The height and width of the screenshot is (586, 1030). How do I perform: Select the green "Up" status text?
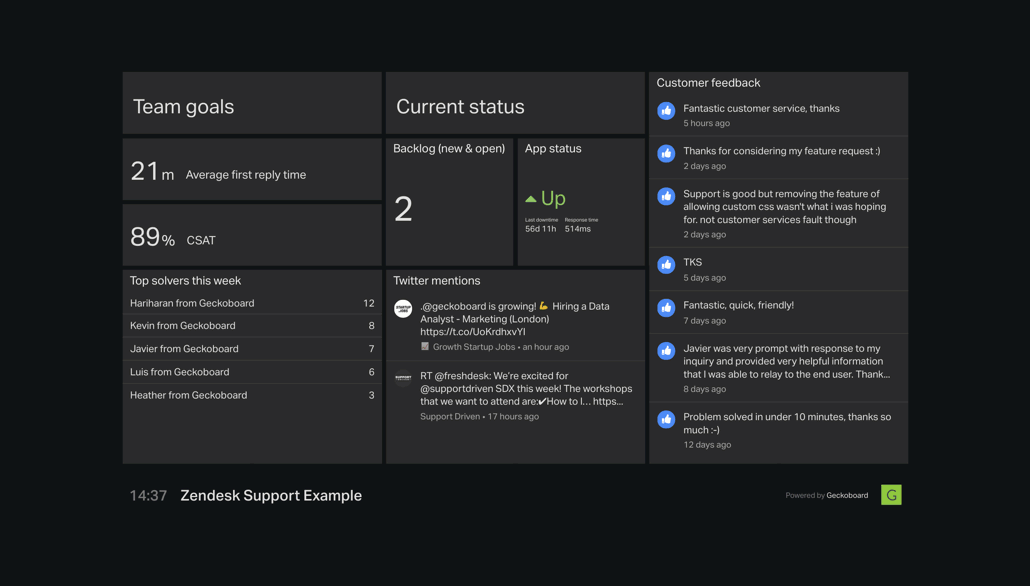coord(553,198)
